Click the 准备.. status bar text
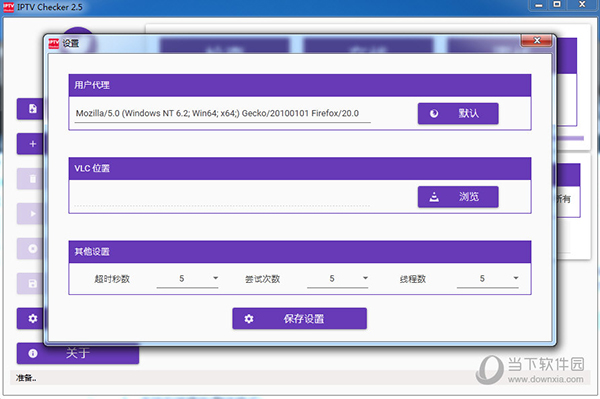This screenshot has height=399, width=600. (x=26, y=378)
